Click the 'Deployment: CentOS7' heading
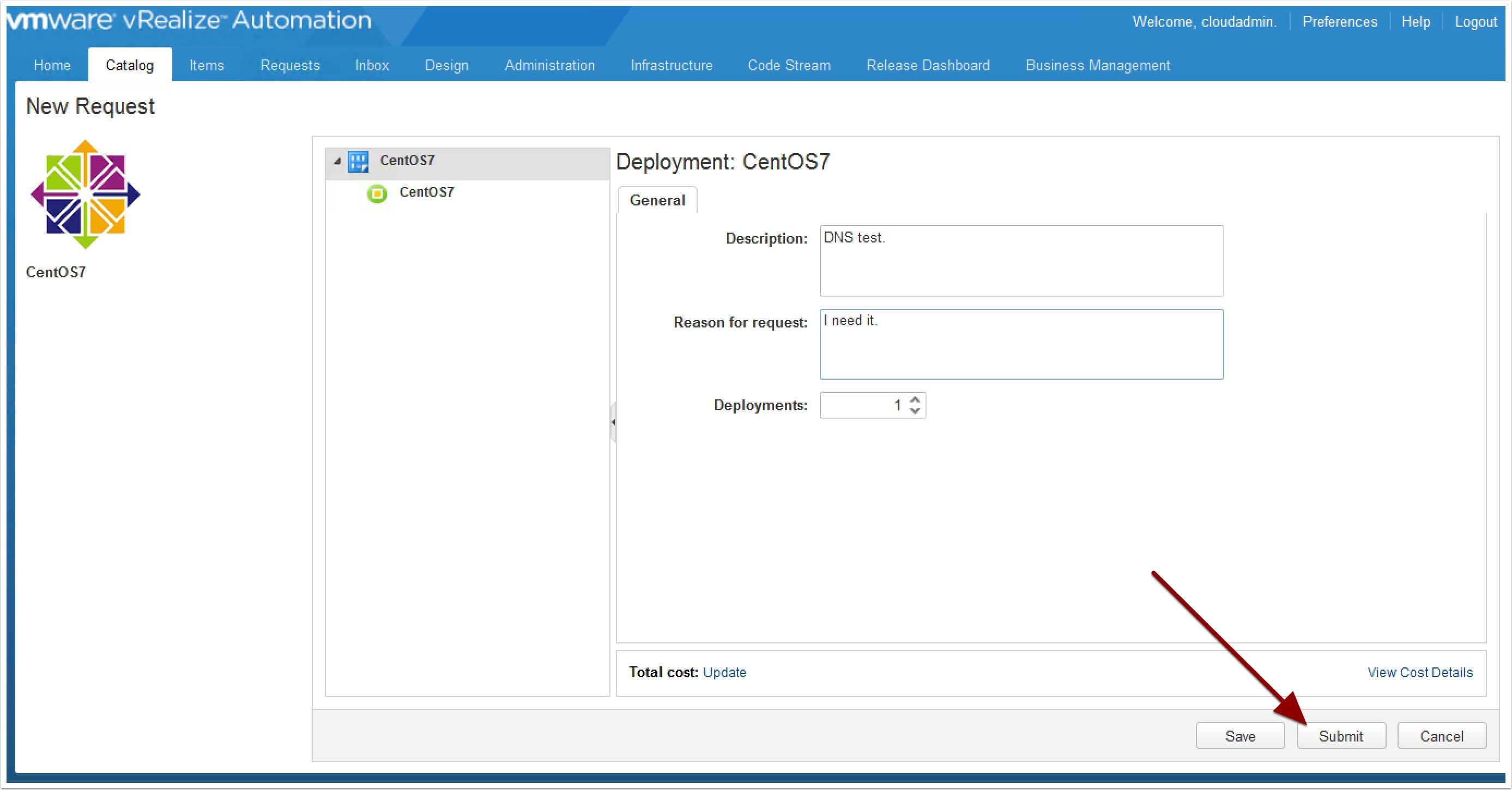Screen dimensions: 1512x790 pos(723,162)
